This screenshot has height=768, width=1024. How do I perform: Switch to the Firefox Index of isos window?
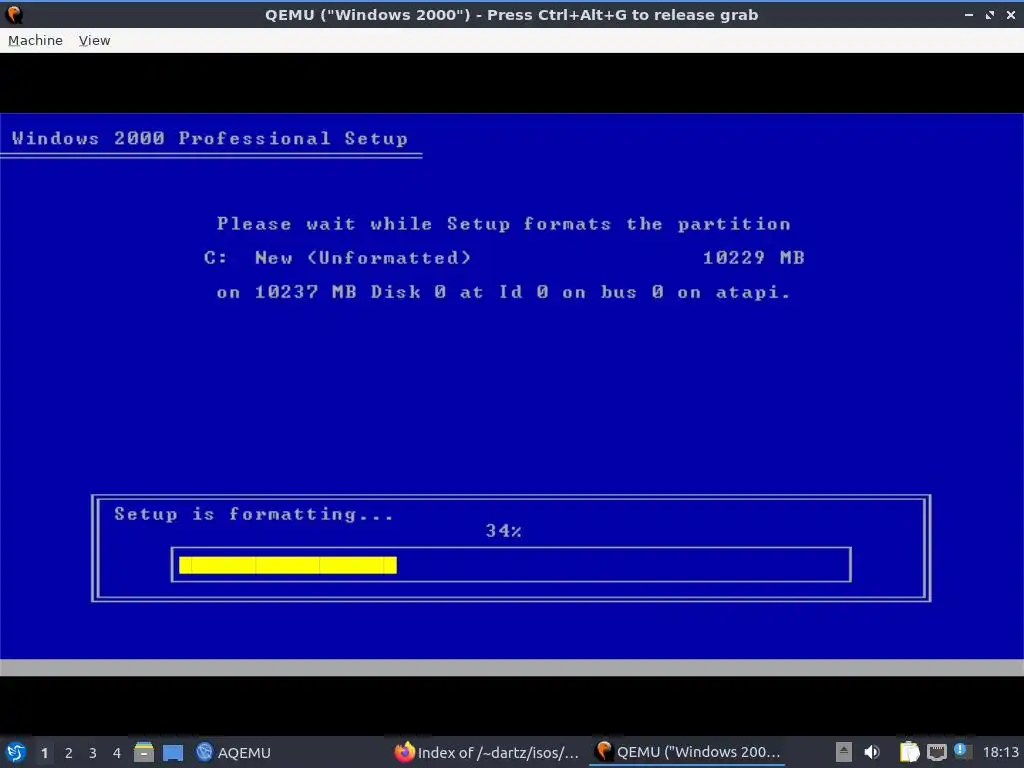[487, 752]
